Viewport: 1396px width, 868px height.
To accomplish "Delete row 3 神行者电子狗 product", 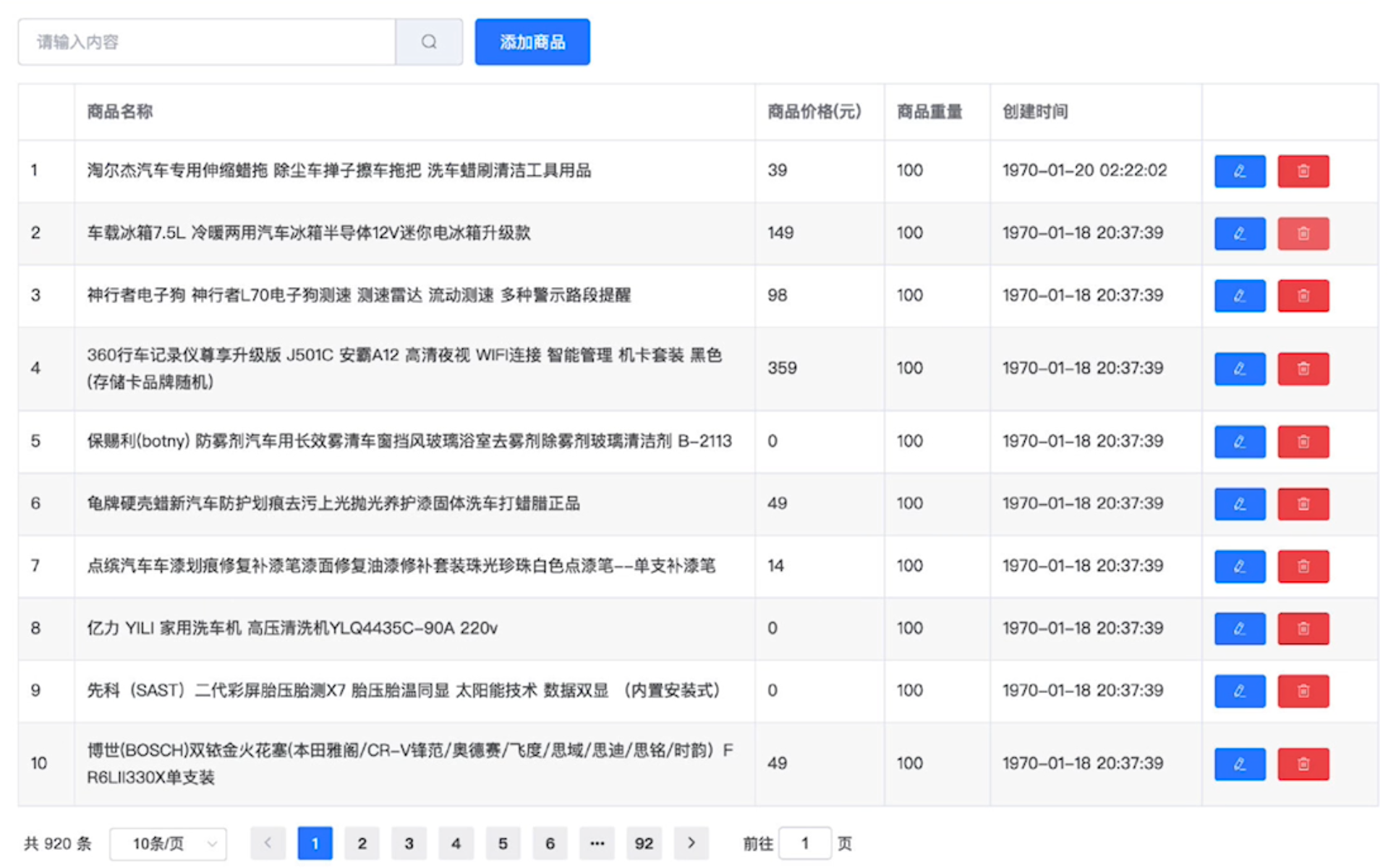I will tap(1303, 296).
